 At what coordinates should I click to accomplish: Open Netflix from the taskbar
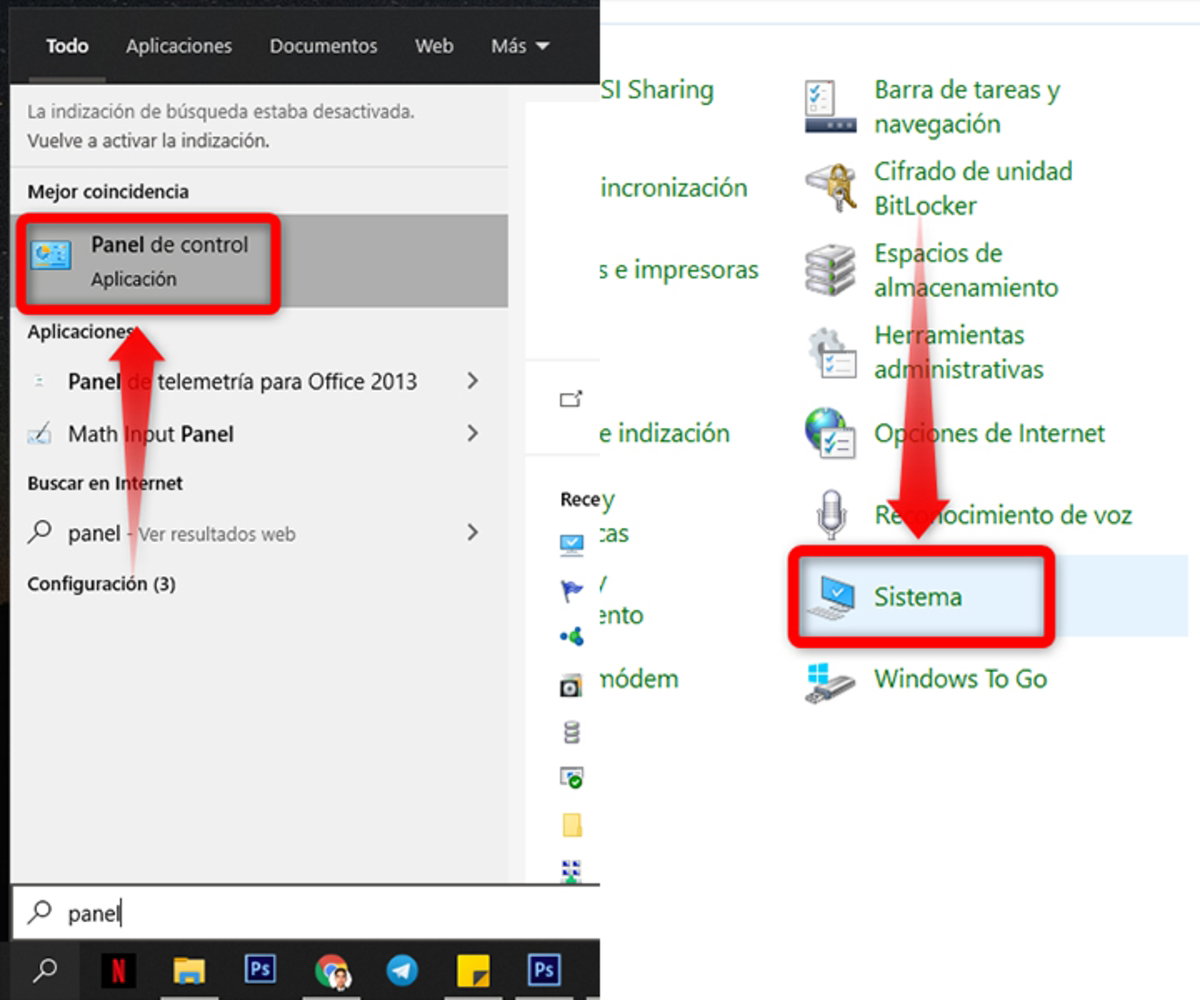[118, 968]
